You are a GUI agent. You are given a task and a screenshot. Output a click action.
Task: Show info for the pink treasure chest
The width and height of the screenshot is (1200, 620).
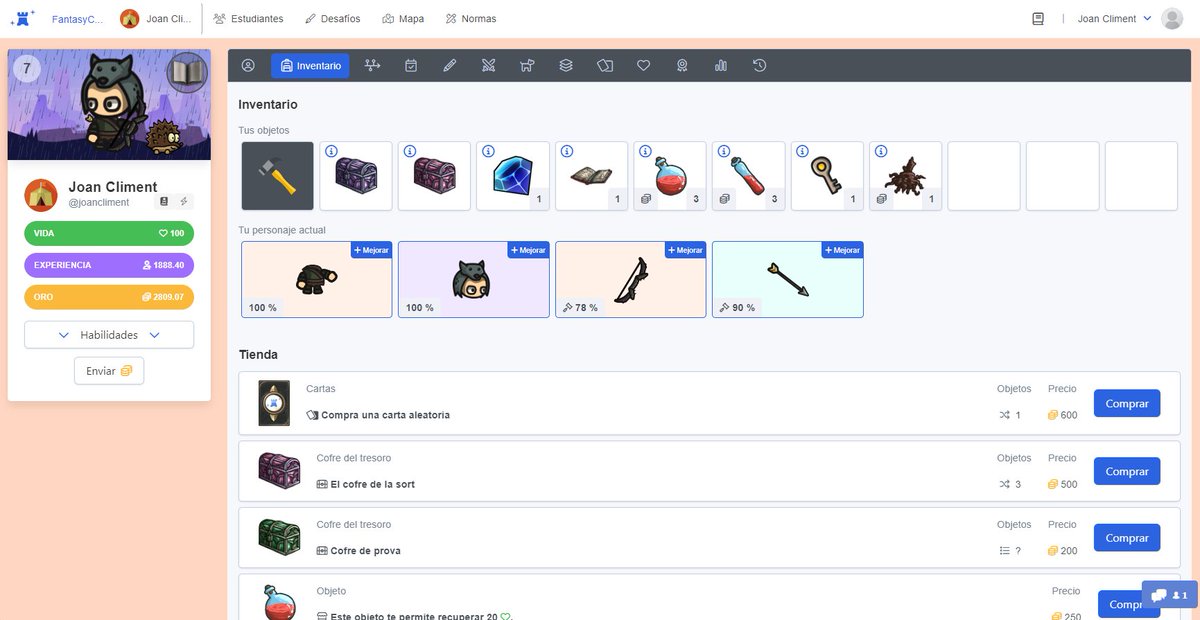coord(410,152)
